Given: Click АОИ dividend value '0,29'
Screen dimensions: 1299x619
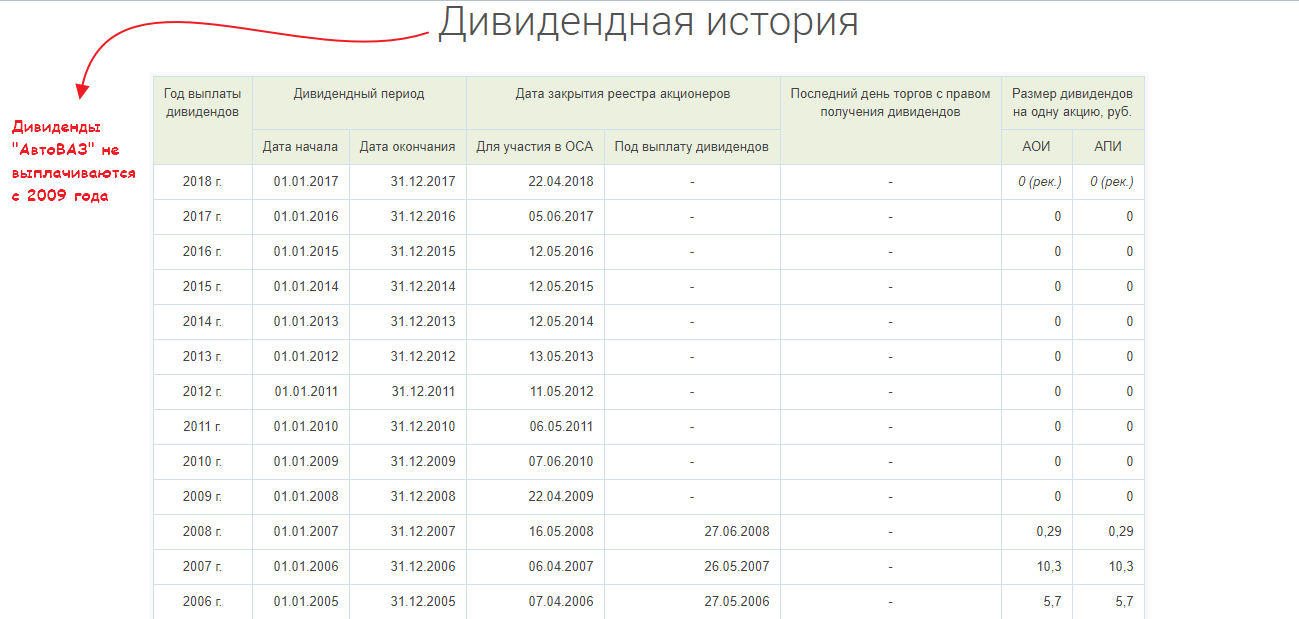Looking at the screenshot, I should 1049,532.
